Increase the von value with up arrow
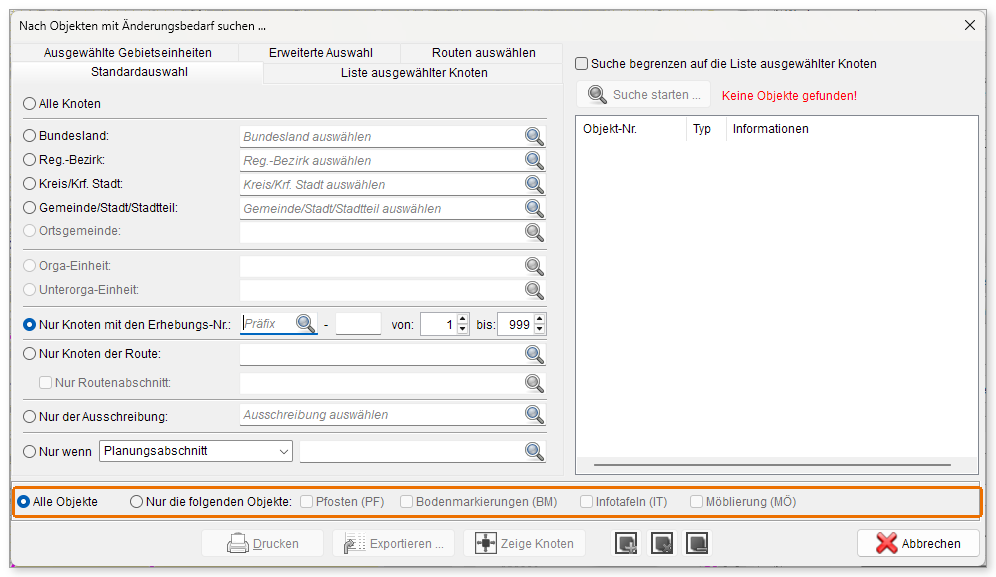Viewport: 996px width, 577px height. coord(462,320)
